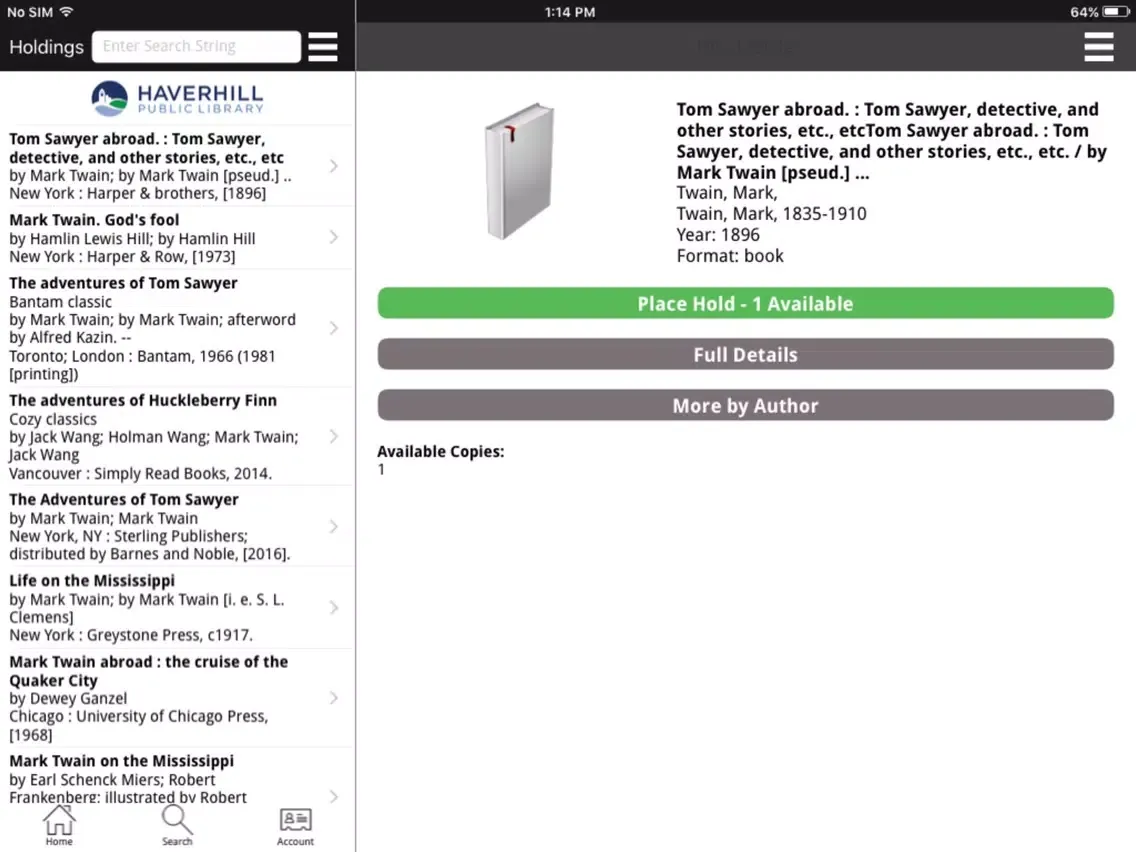
Task: Expand chevron for Sterling Publishers Tom Sawyer
Action: (333, 527)
